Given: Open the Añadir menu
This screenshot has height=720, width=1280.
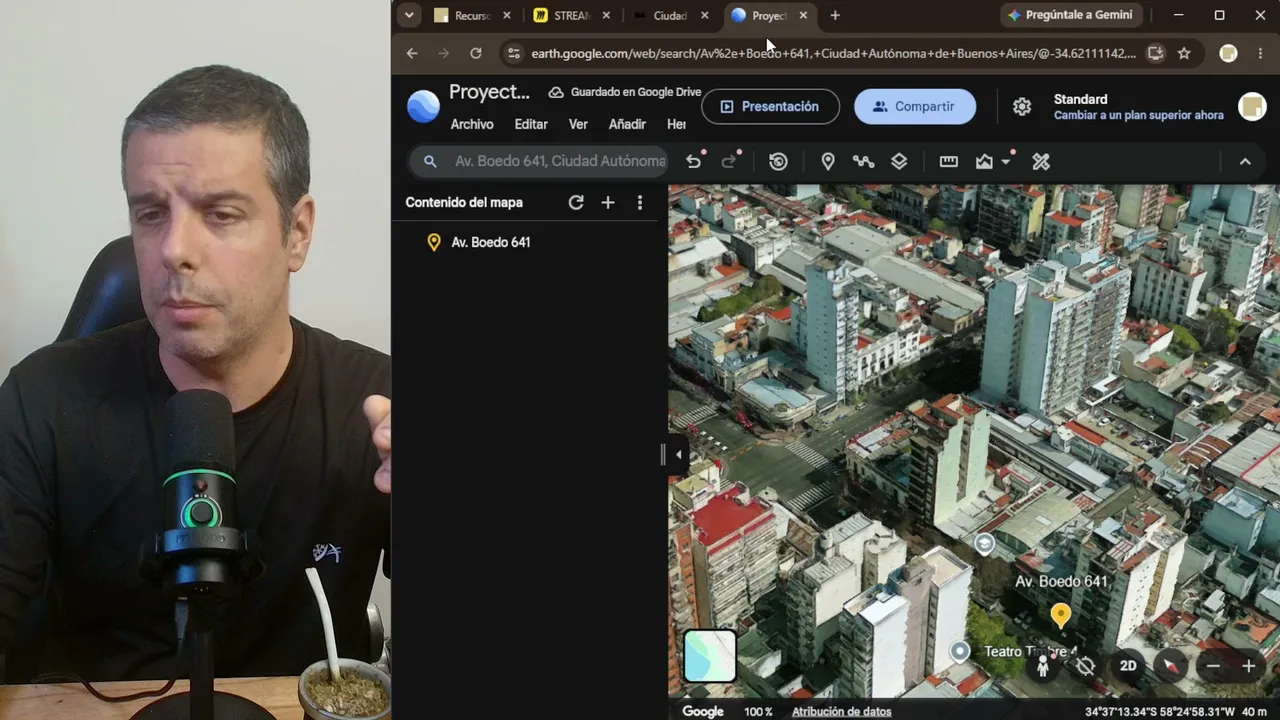Looking at the screenshot, I should pos(627,124).
